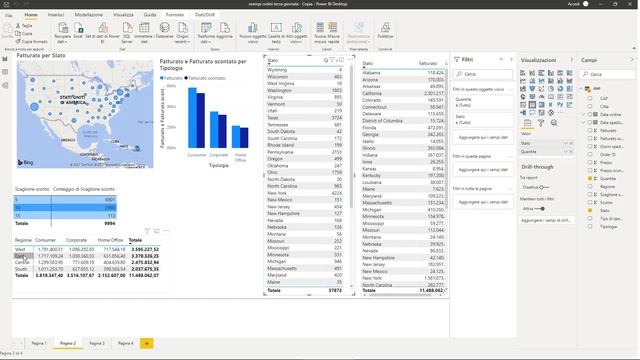Select the pie chart visualization
The image size is (640, 360).
tap(551, 89)
